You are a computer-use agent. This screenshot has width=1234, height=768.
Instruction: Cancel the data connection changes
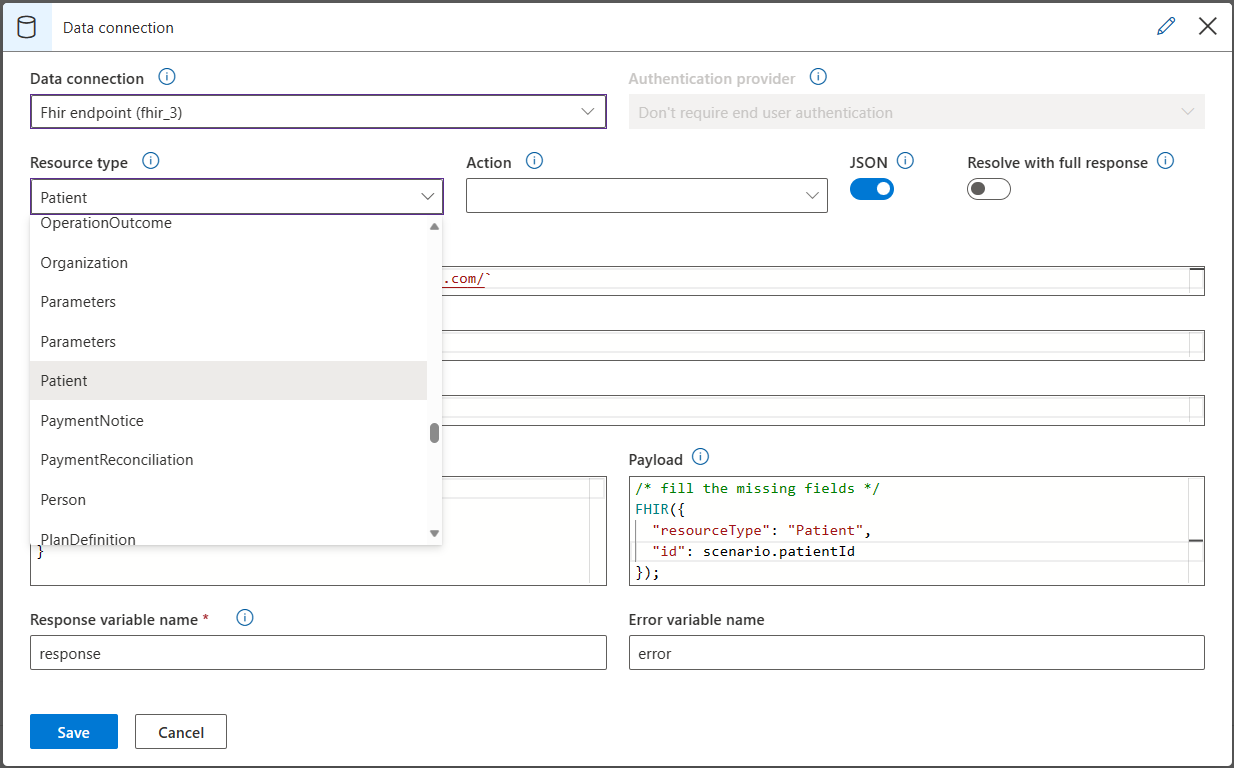(180, 731)
